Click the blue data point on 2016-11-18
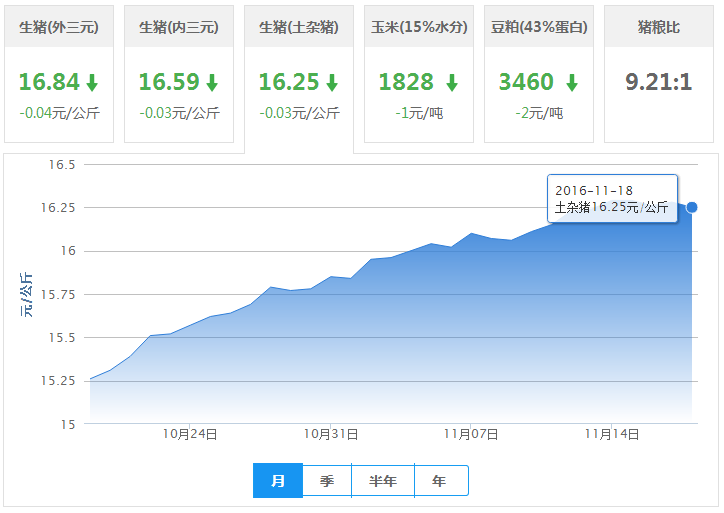 click(692, 207)
